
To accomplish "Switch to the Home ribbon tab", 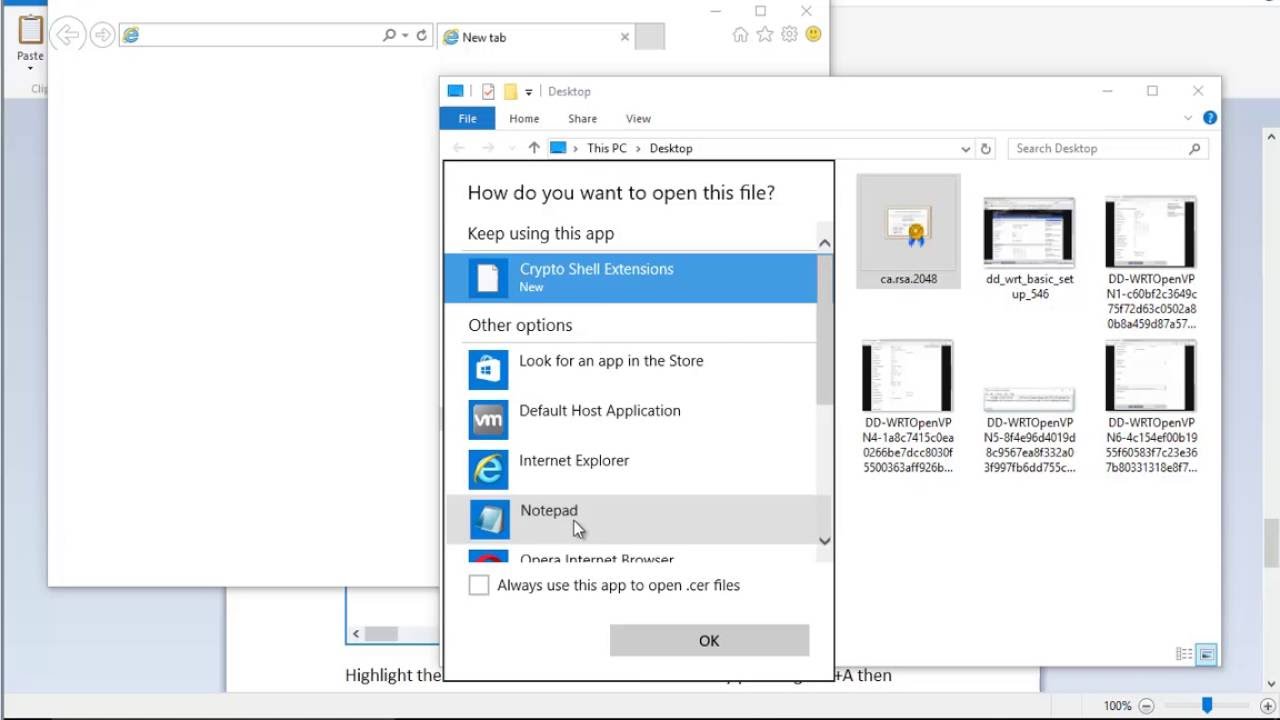I will 524,118.
